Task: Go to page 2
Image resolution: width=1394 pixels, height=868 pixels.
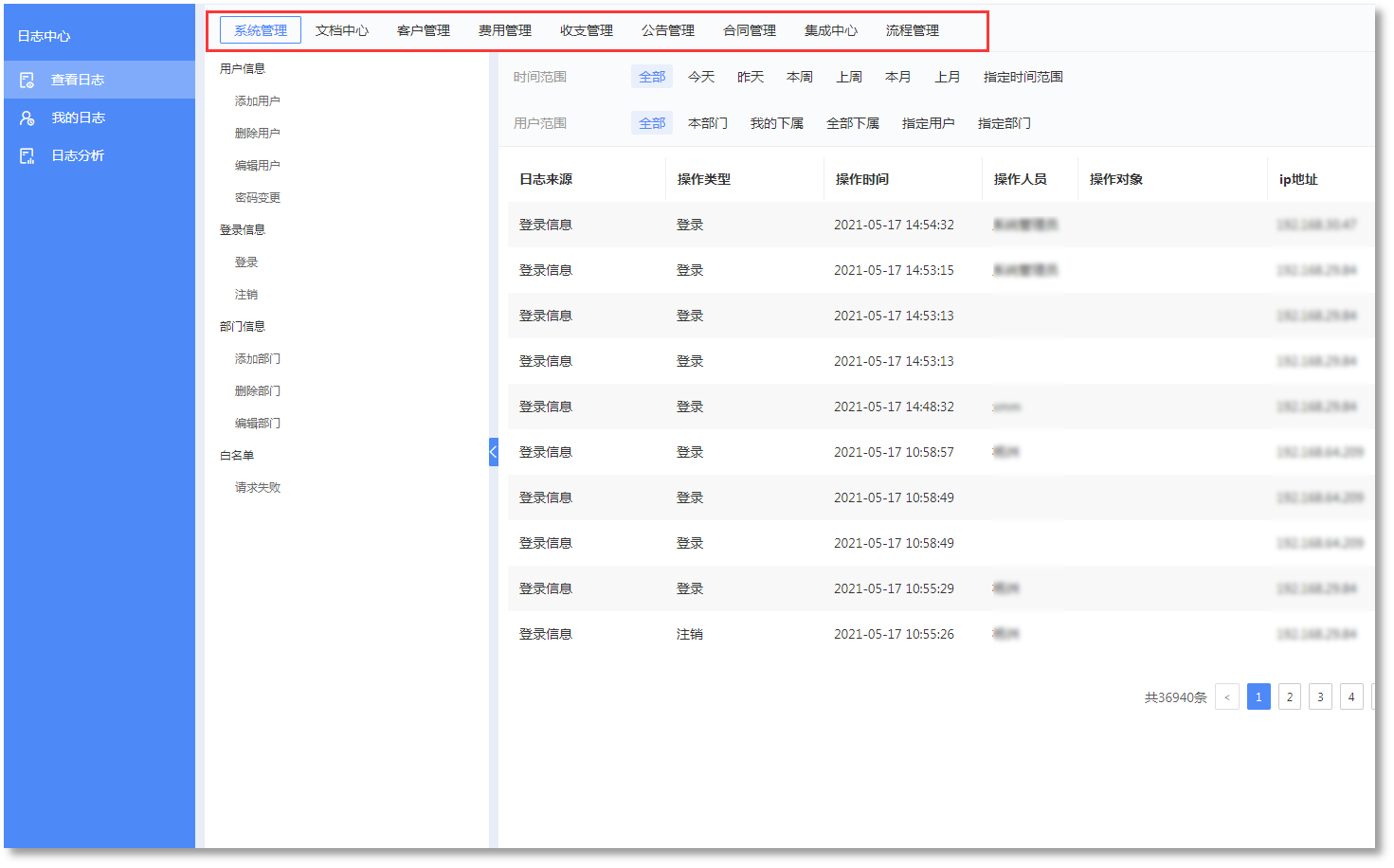Action: click(x=1290, y=697)
